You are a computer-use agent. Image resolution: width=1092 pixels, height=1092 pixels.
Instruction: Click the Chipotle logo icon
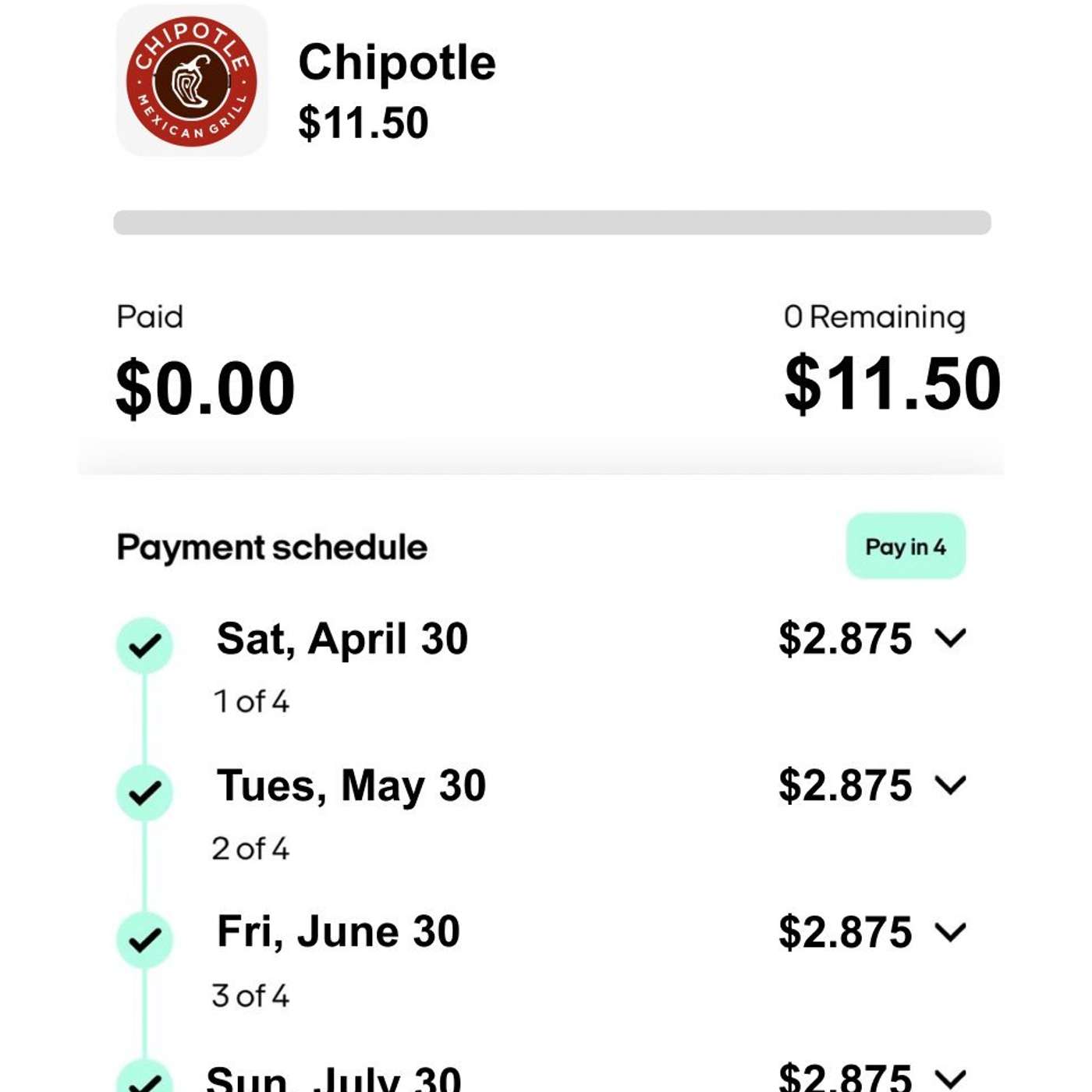192,81
